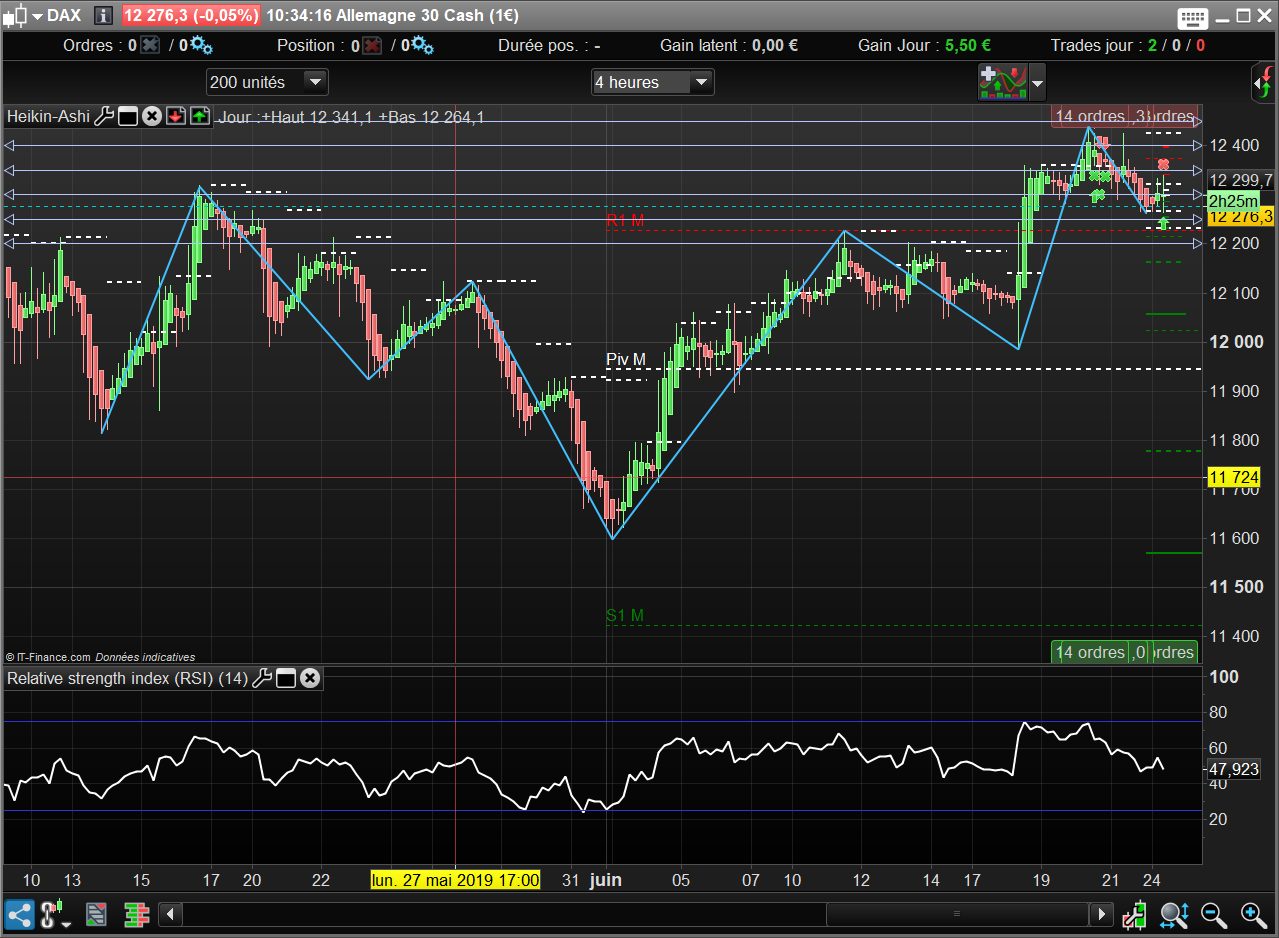Viewport: 1279px width, 938px height.
Task: Click the green buy order arrow on chart
Action: click(1164, 223)
